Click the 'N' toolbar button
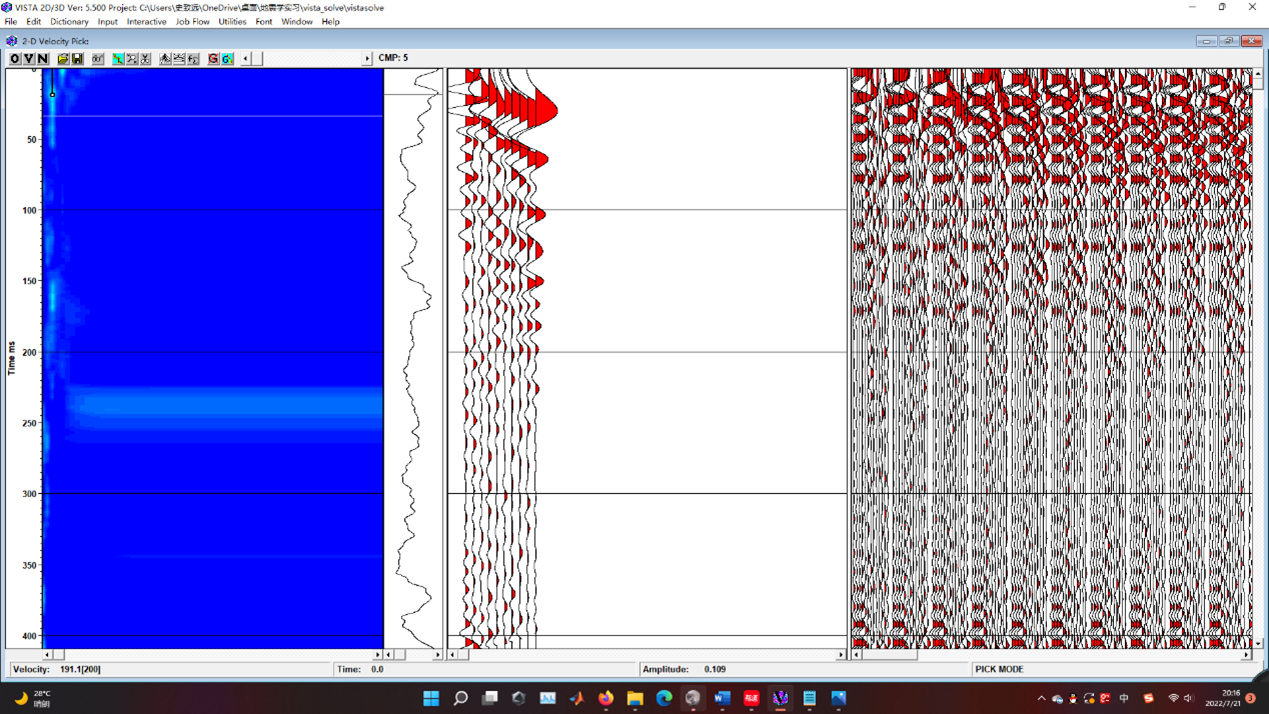The width and height of the screenshot is (1269, 714). (43, 59)
